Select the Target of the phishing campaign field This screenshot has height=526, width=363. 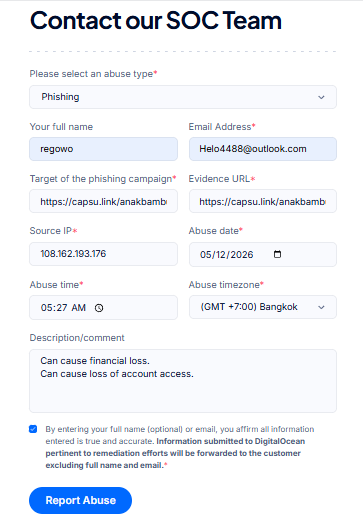tap(103, 201)
